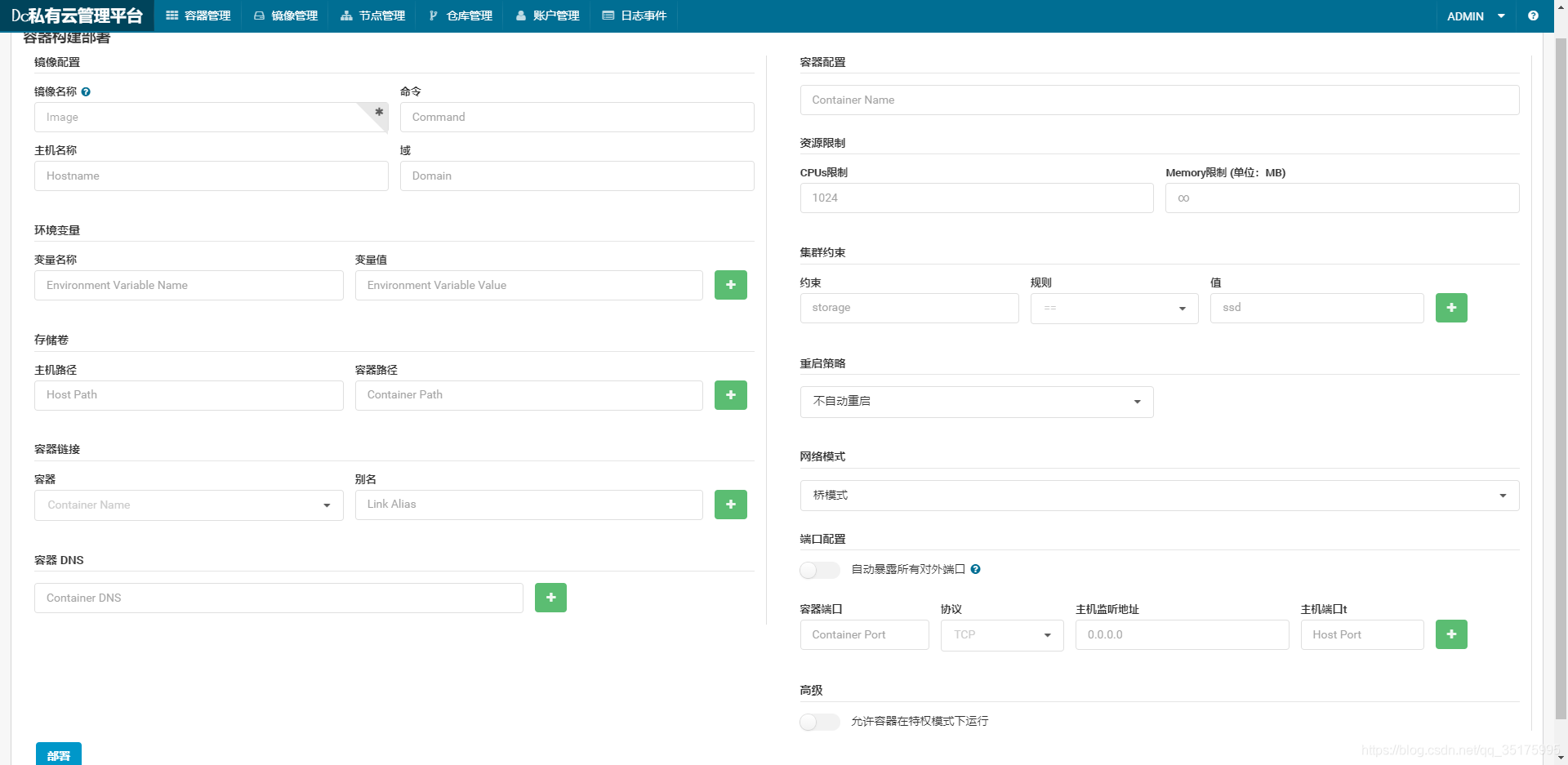
Task: Enable the privileged mode toggle under 高级
Action: point(820,722)
